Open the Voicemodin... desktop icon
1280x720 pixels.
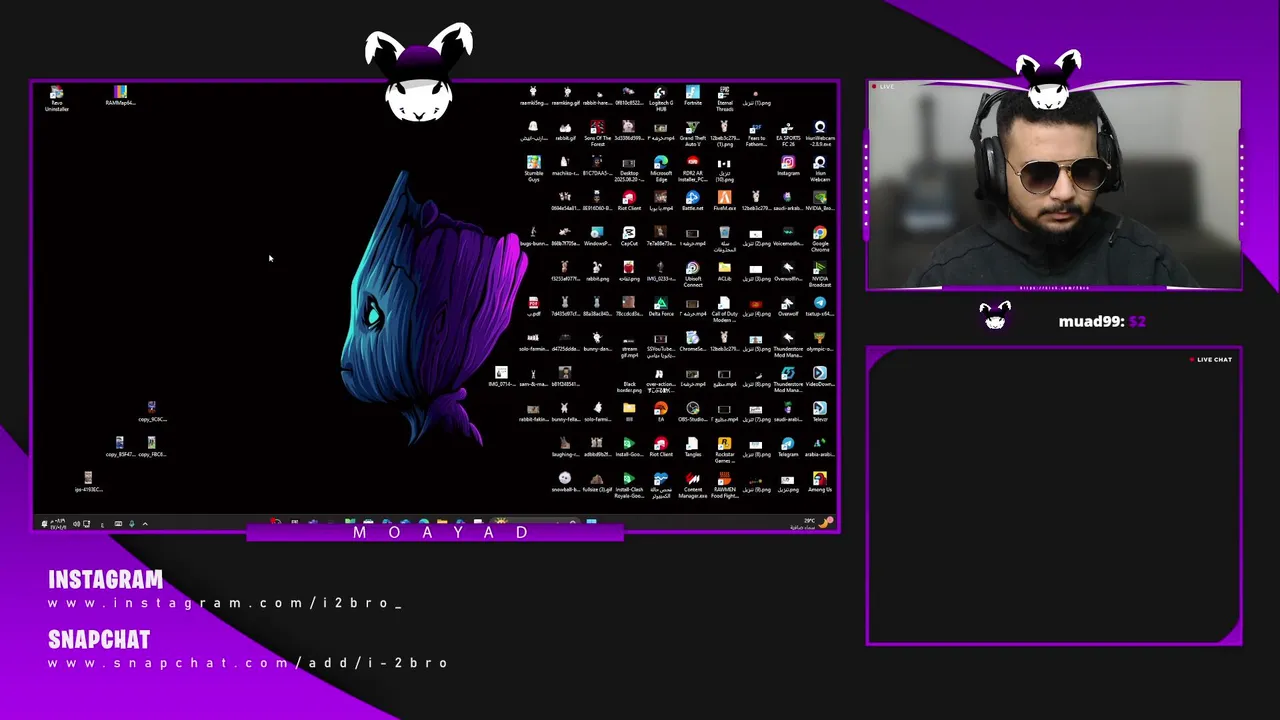(788, 236)
